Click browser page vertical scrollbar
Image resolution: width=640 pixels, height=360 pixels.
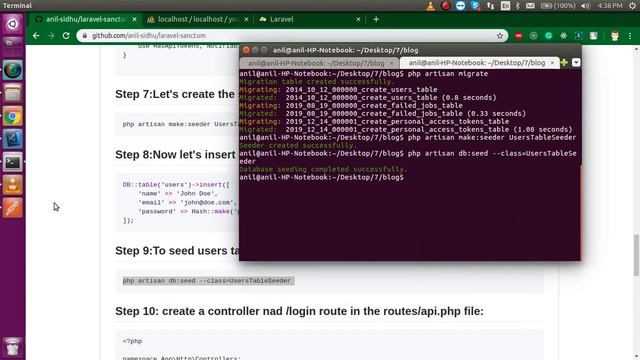tap(636, 256)
